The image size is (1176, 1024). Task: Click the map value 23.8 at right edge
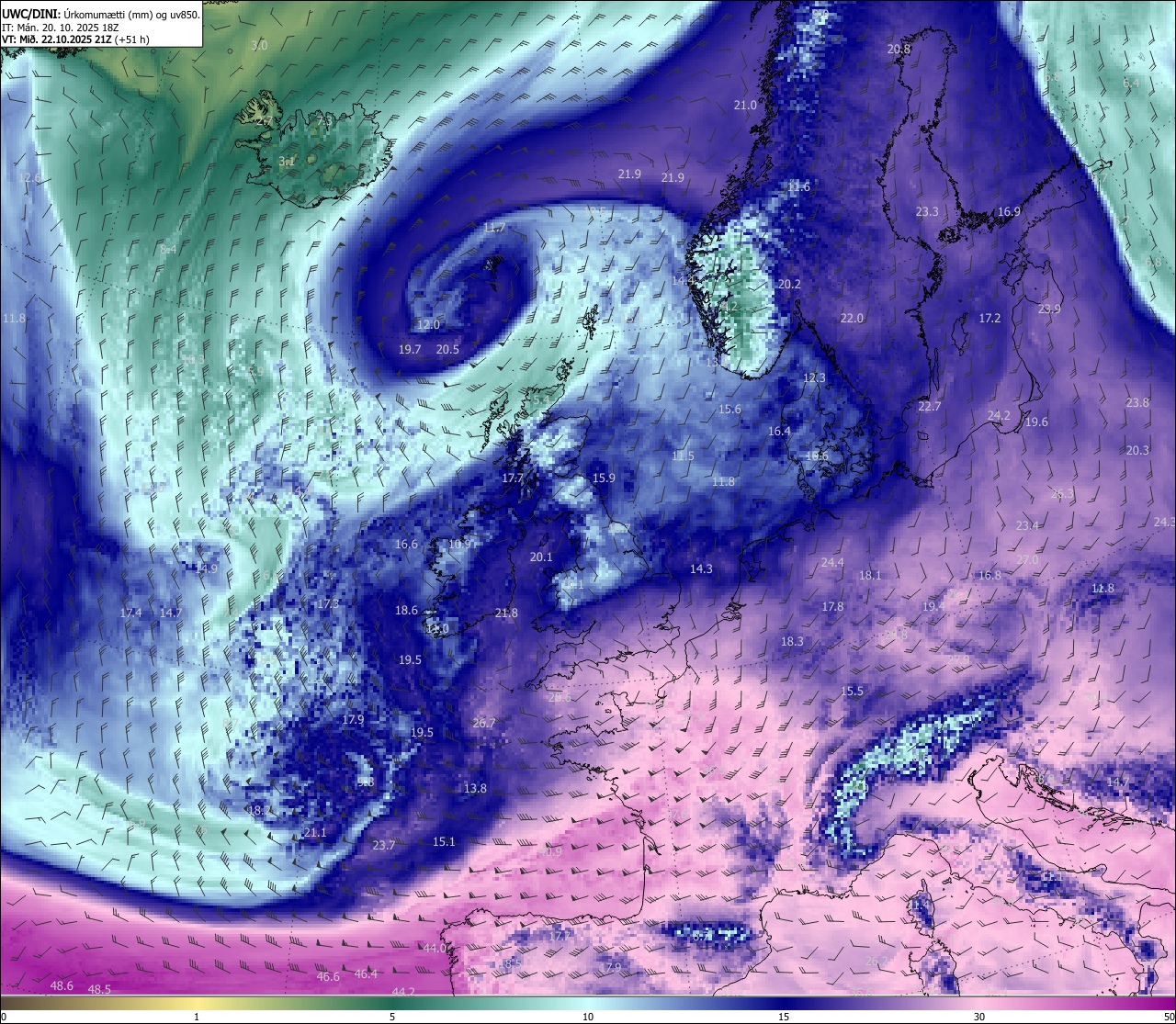click(1137, 402)
